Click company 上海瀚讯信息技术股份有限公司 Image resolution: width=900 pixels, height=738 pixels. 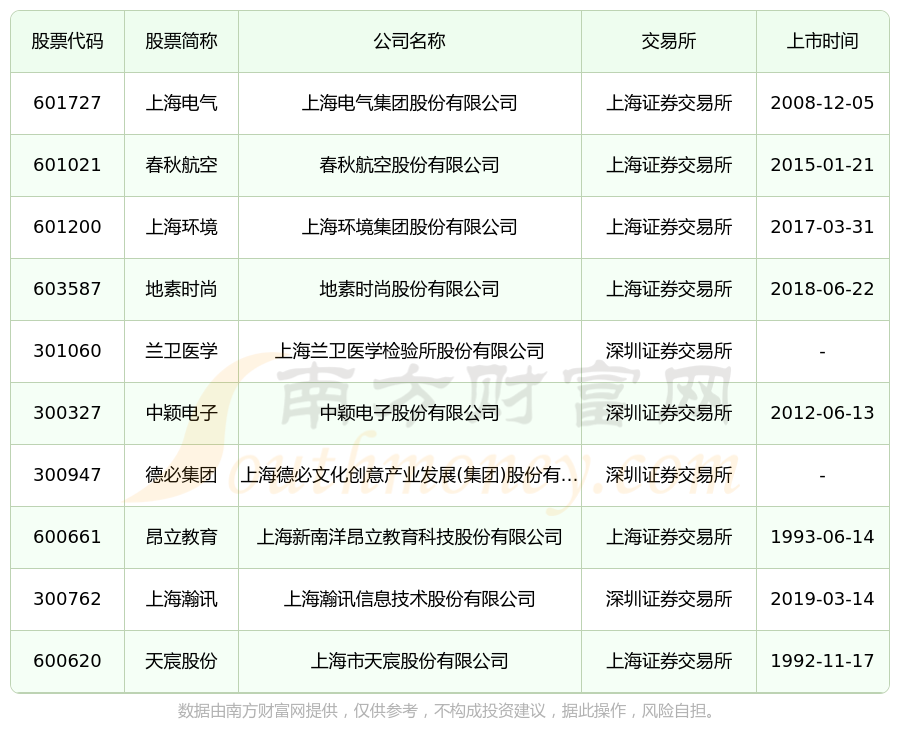[410, 599]
